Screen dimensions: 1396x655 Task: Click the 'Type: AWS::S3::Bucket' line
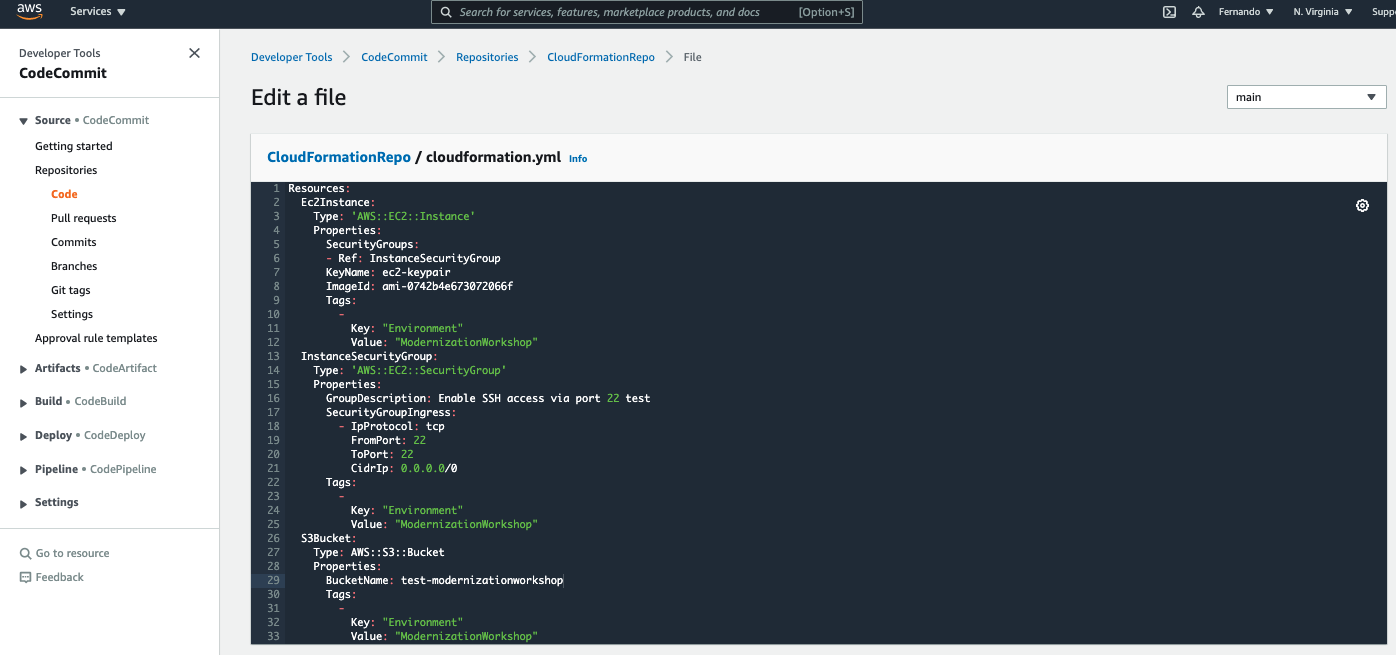click(x=379, y=552)
